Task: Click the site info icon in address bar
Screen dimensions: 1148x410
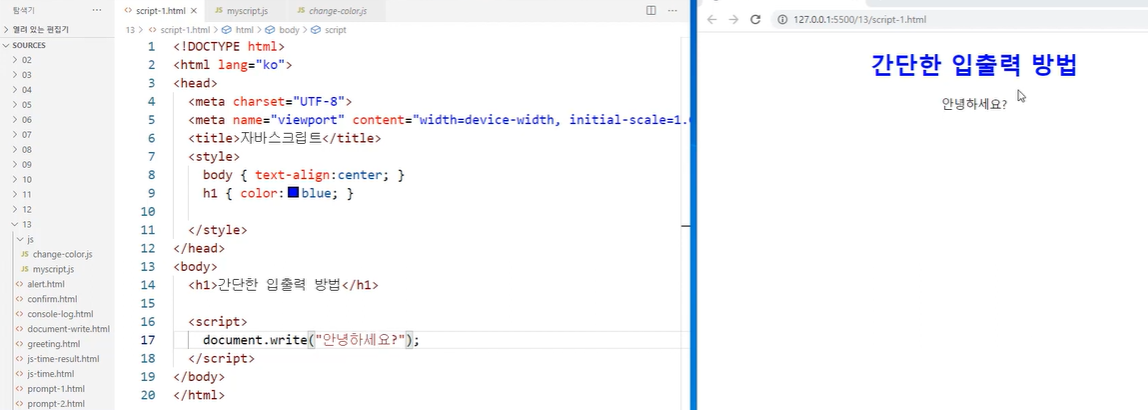Action: point(782,20)
